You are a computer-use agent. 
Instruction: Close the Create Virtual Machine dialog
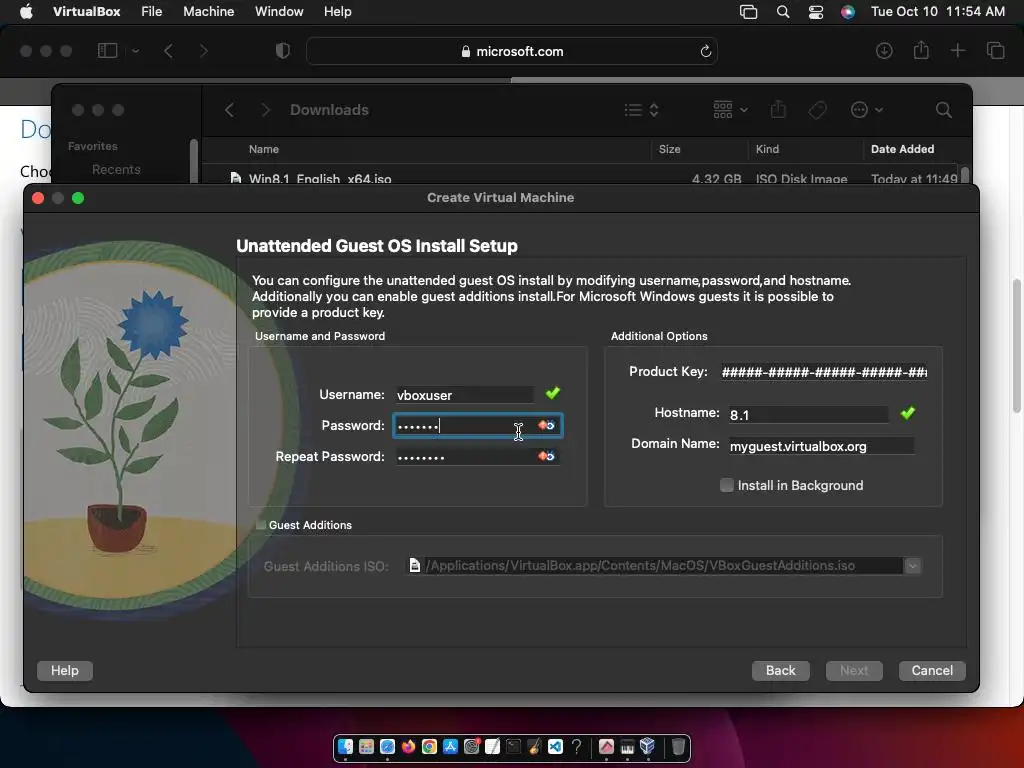click(38, 198)
